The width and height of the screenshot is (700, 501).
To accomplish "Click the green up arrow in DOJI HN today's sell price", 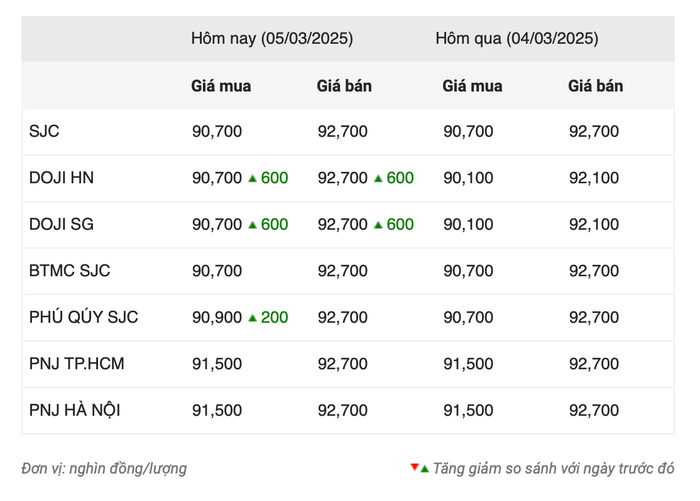I will (378, 178).
